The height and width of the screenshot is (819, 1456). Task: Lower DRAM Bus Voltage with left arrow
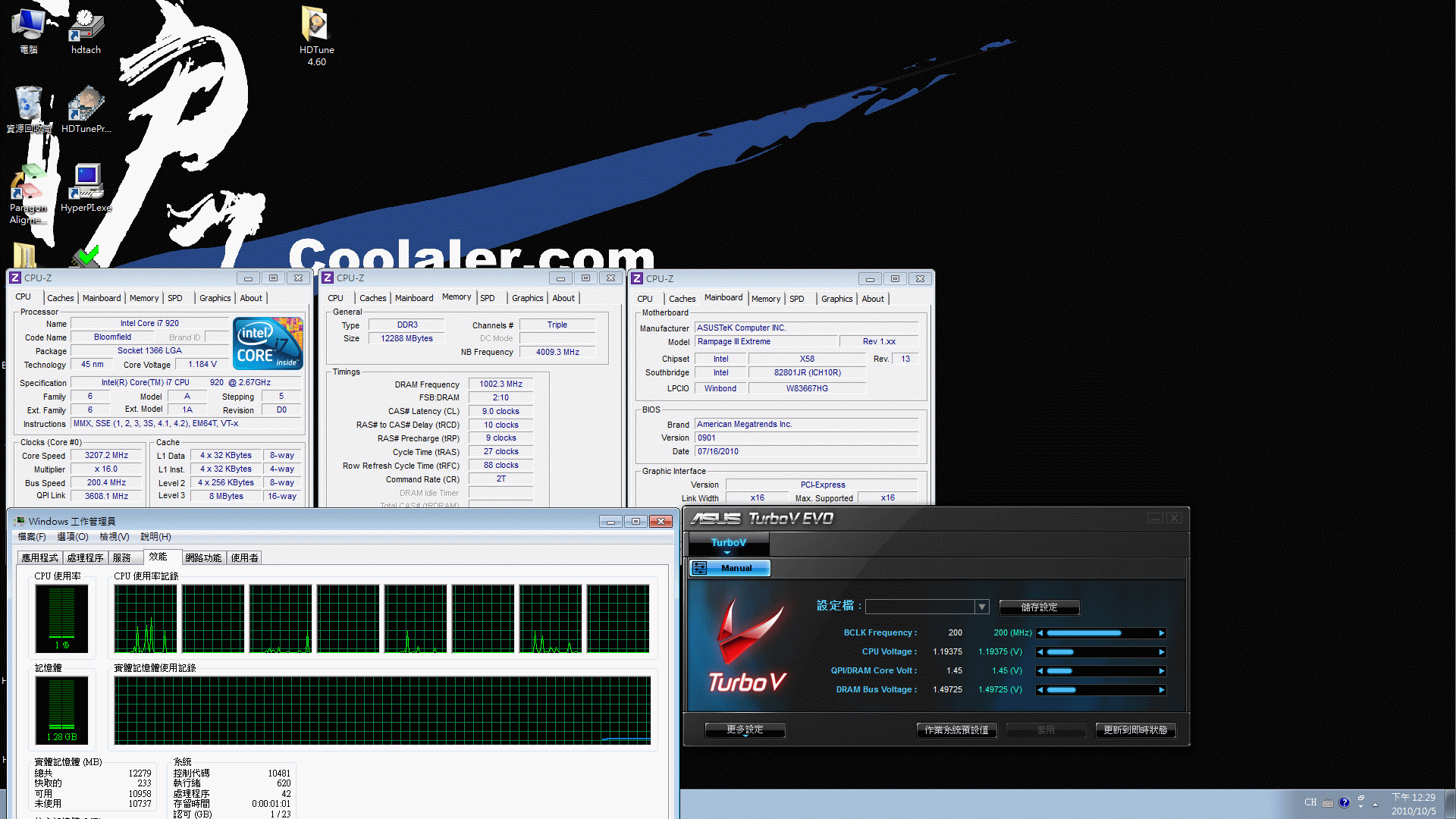(x=1040, y=690)
